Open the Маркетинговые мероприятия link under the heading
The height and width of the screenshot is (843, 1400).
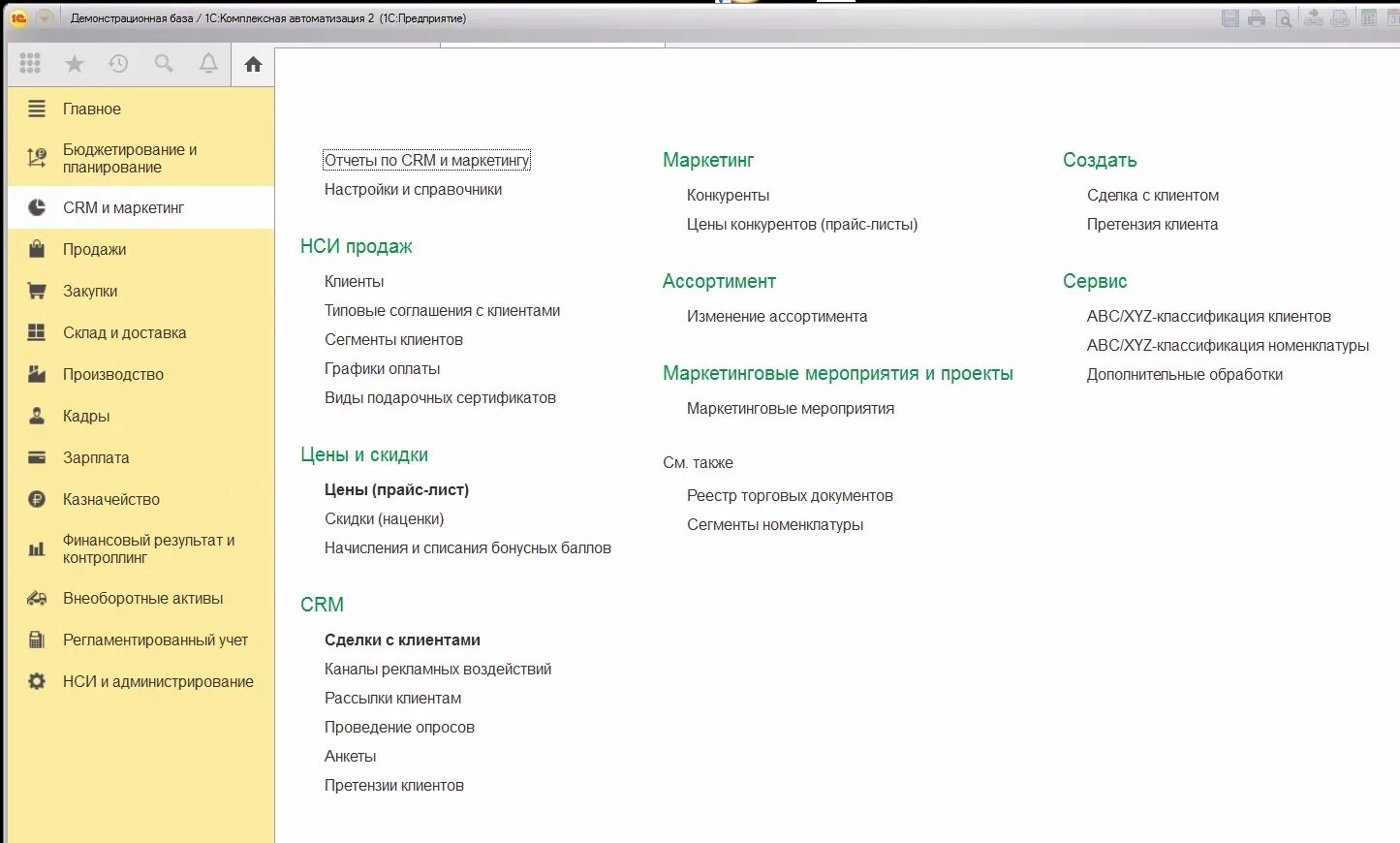(x=791, y=408)
